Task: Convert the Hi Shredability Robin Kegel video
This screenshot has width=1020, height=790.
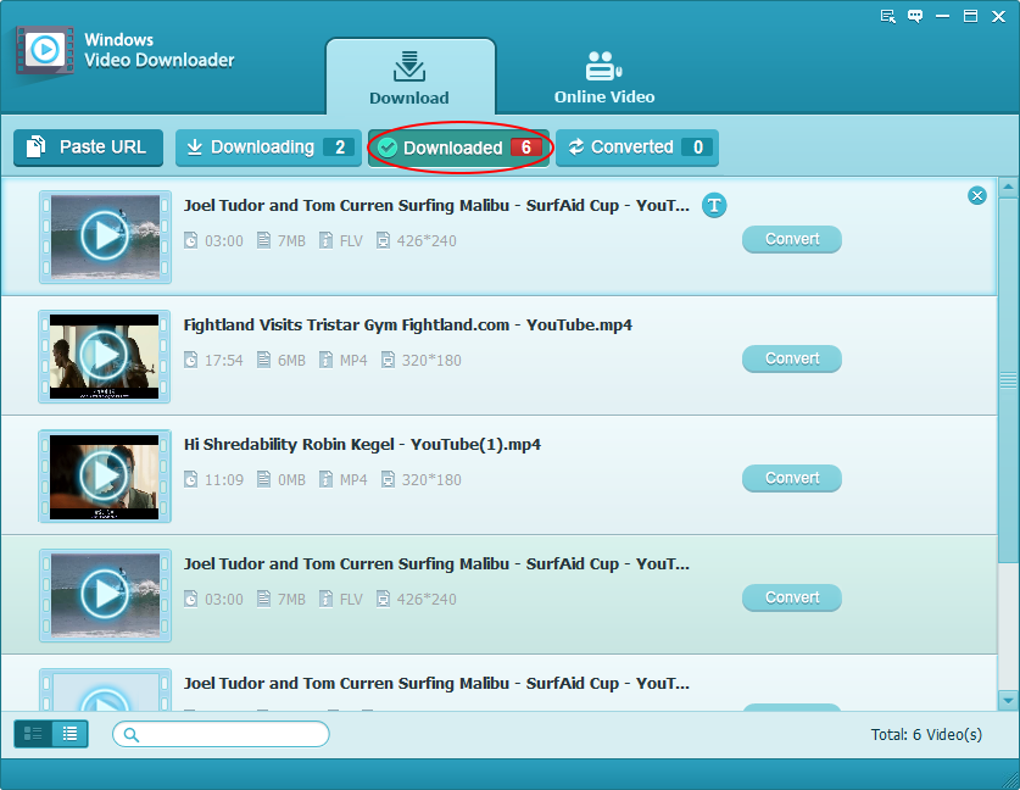Action: [x=792, y=478]
